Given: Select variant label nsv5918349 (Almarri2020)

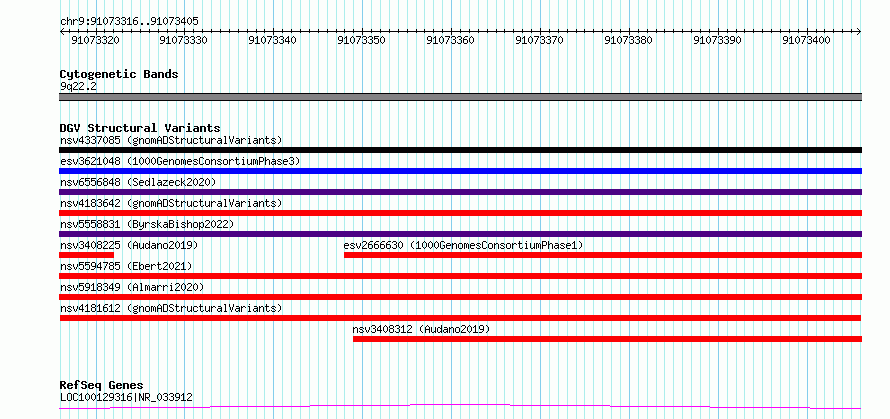Looking at the screenshot, I should [132, 287].
